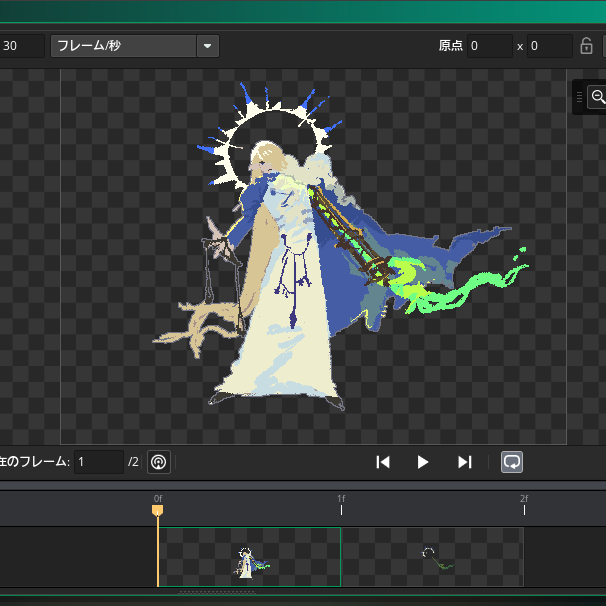Toggle the loop playback button

(511, 462)
